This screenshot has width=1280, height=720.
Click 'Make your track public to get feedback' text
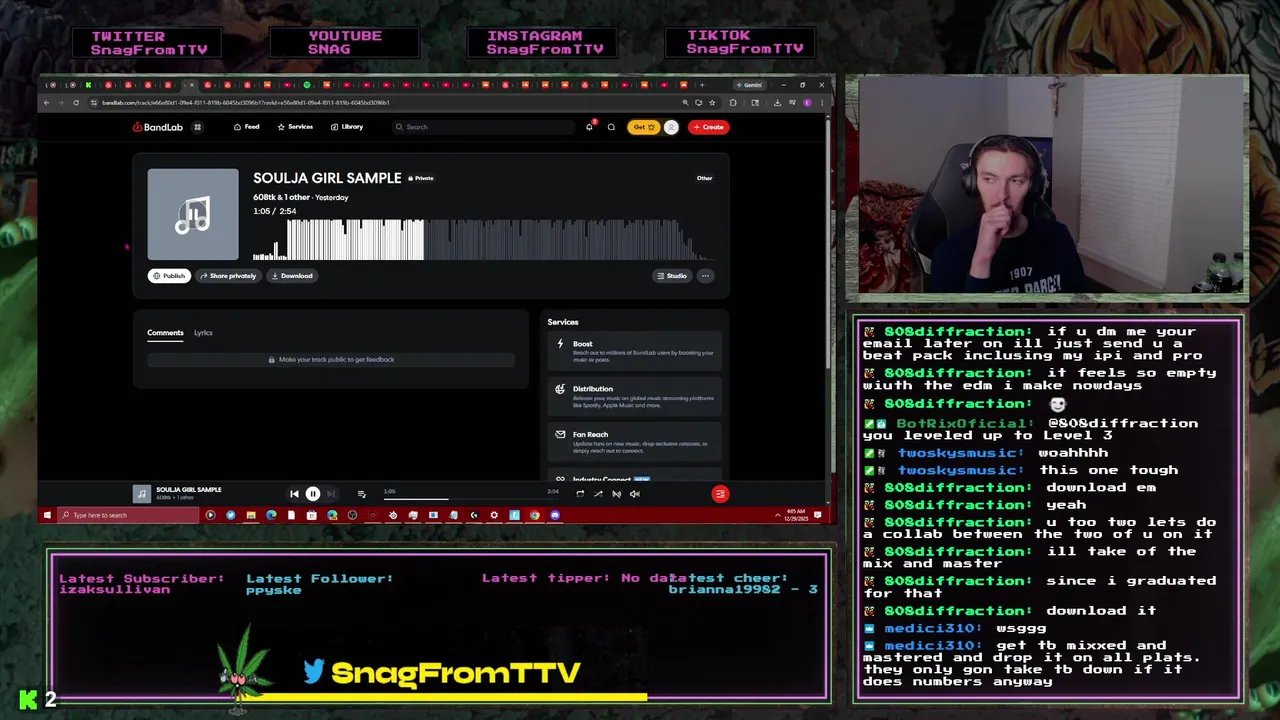(336, 360)
